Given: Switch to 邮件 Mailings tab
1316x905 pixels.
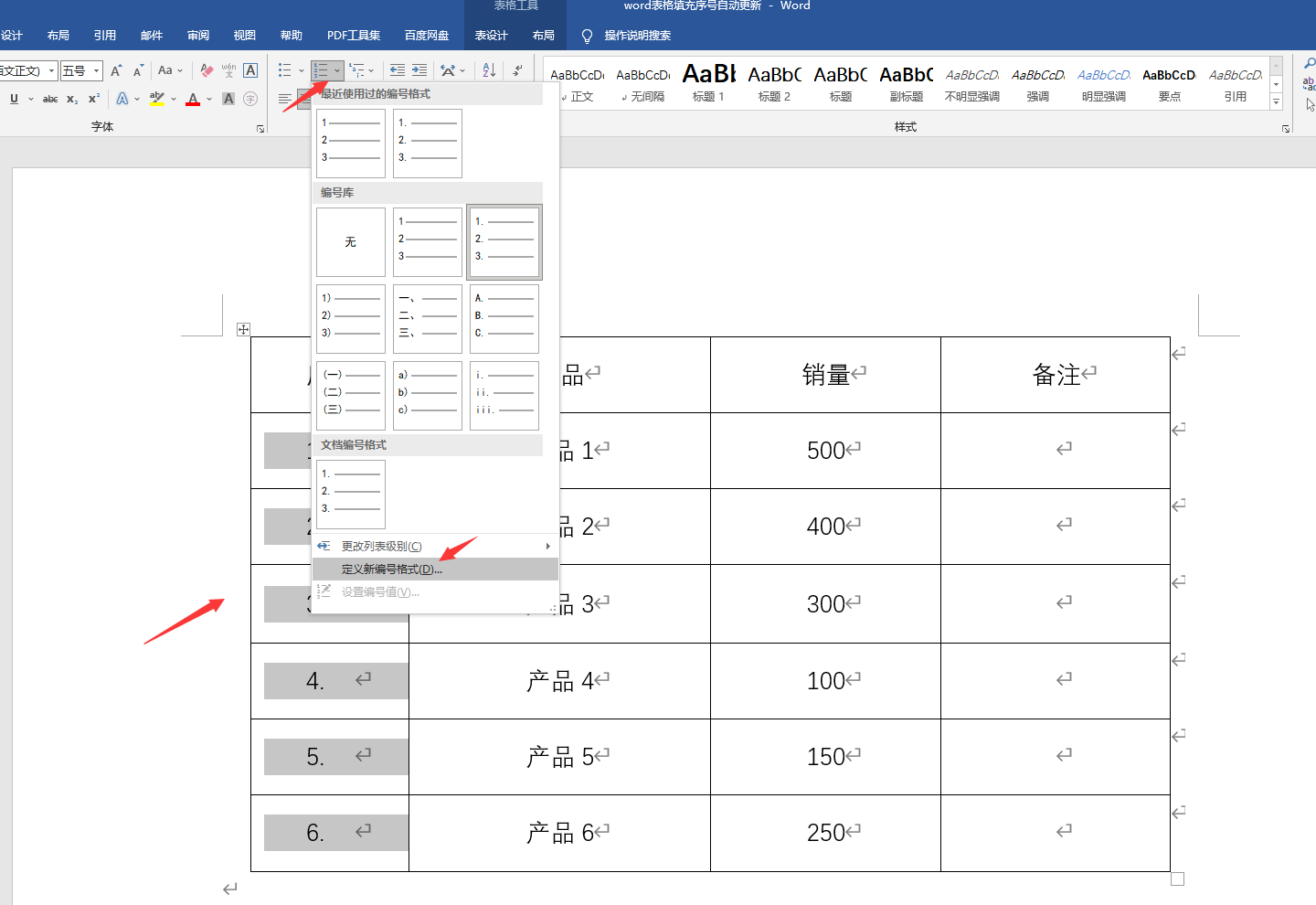Looking at the screenshot, I should click(x=152, y=36).
